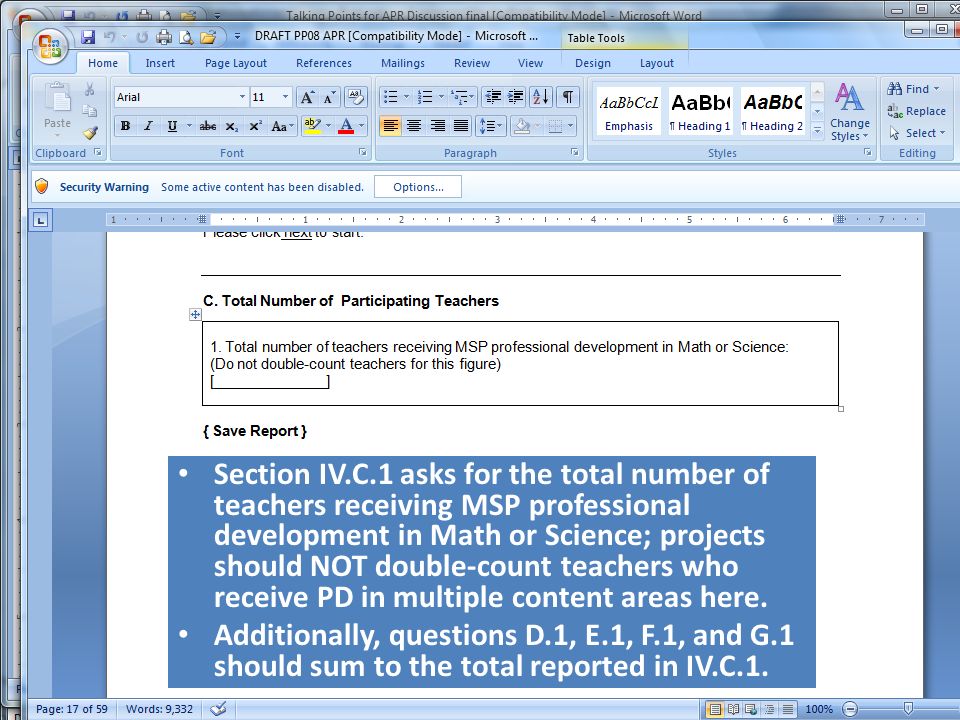Click the Open folder icon in Quick Access
This screenshot has height=720, width=960.
click(208, 37)
